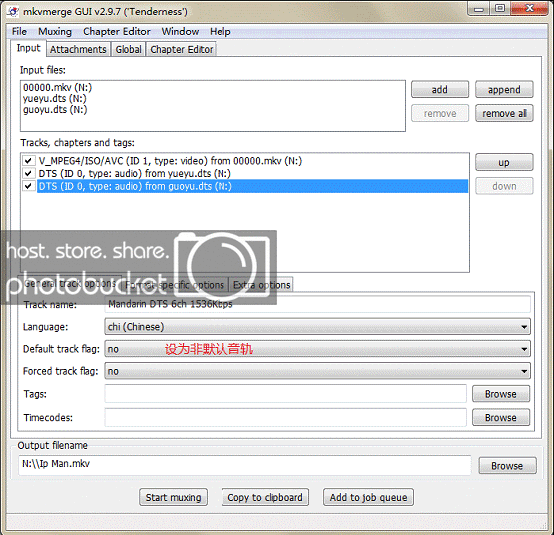Switch to the Attachments tab

78,49
